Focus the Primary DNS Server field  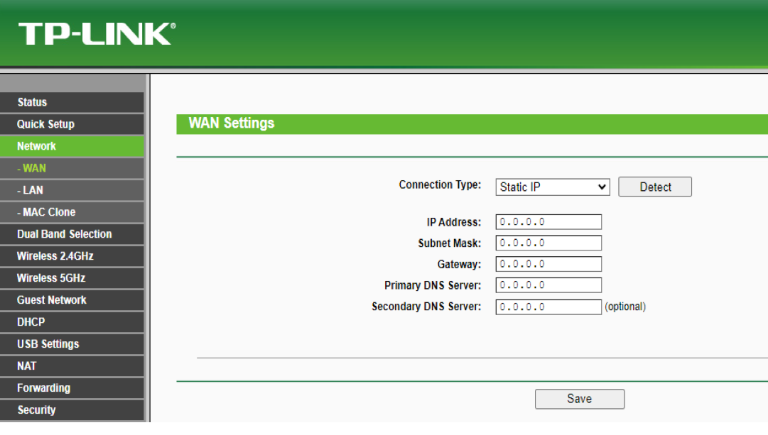pyautogui.click(x=548, y=285)
